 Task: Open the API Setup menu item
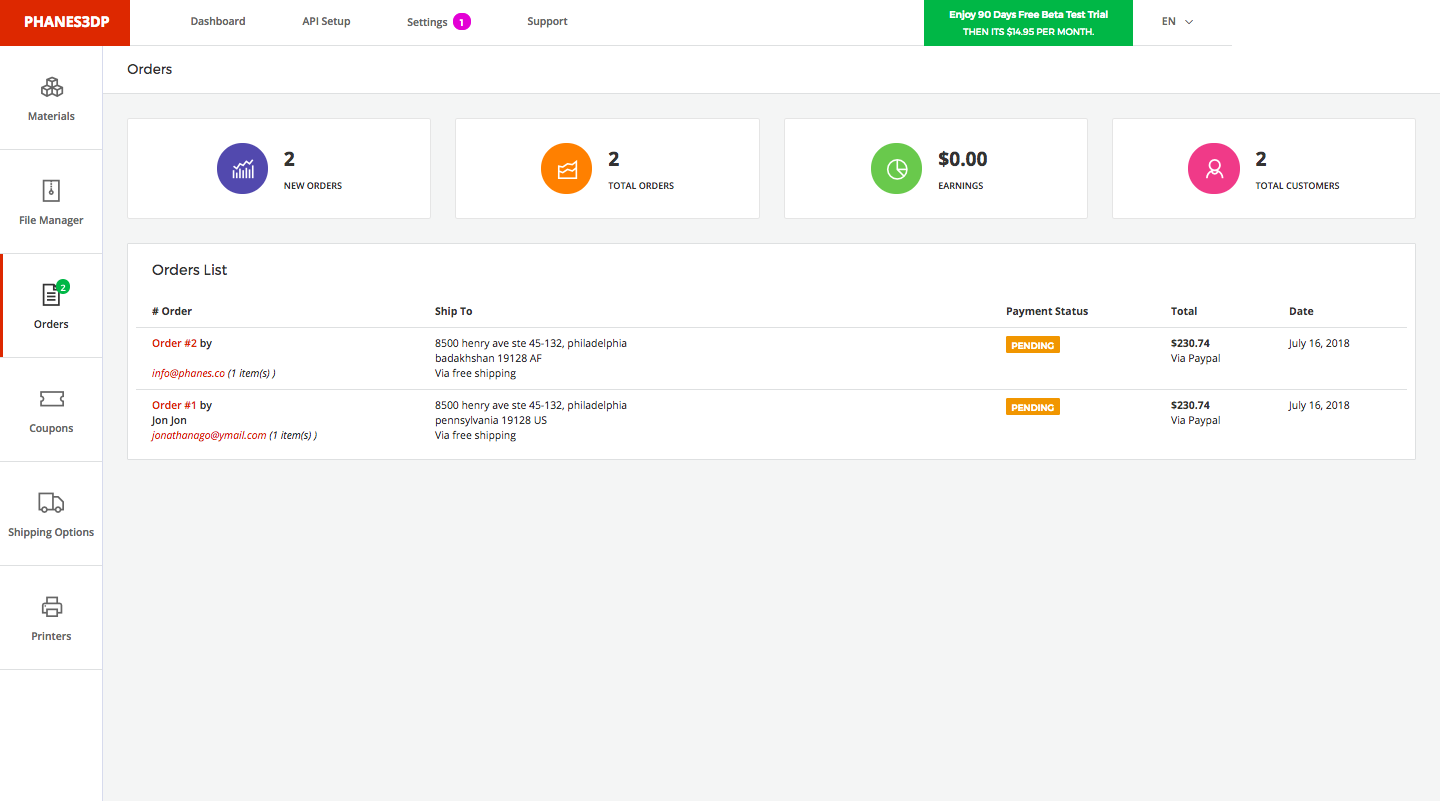click(326, 21)
